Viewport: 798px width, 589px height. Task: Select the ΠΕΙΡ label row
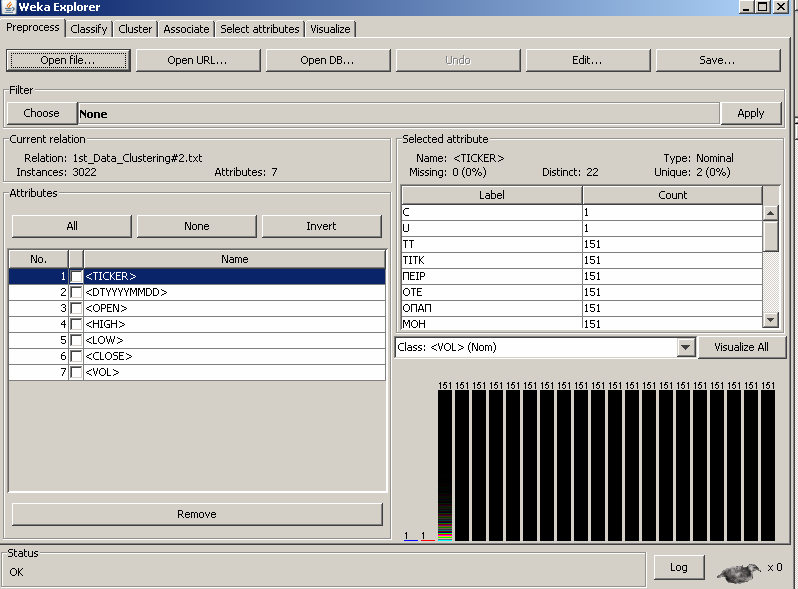point(582,276)
